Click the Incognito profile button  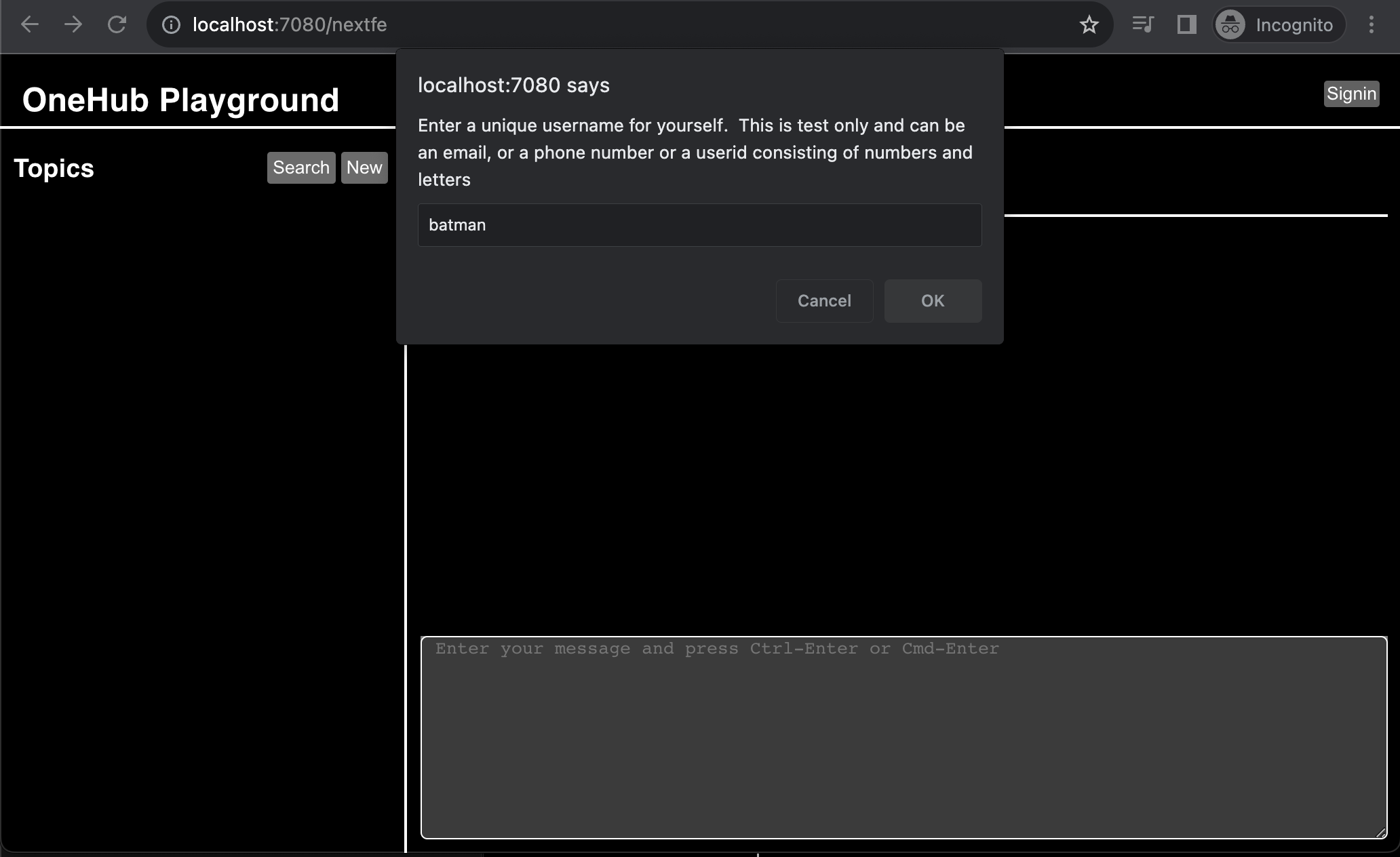1278,25
